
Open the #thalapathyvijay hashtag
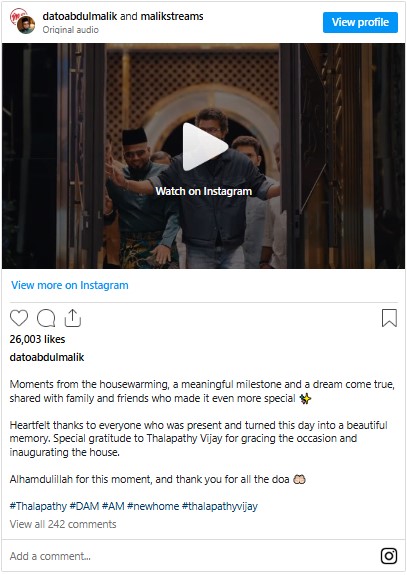220,506
